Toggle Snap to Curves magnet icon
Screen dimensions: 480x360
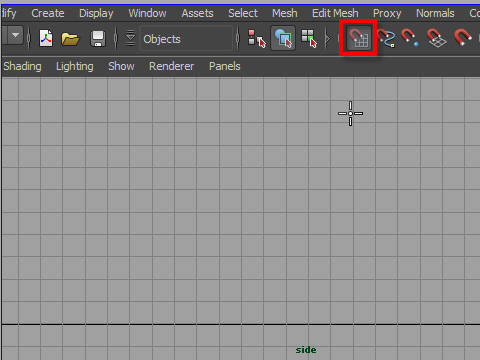coord(386,38)
